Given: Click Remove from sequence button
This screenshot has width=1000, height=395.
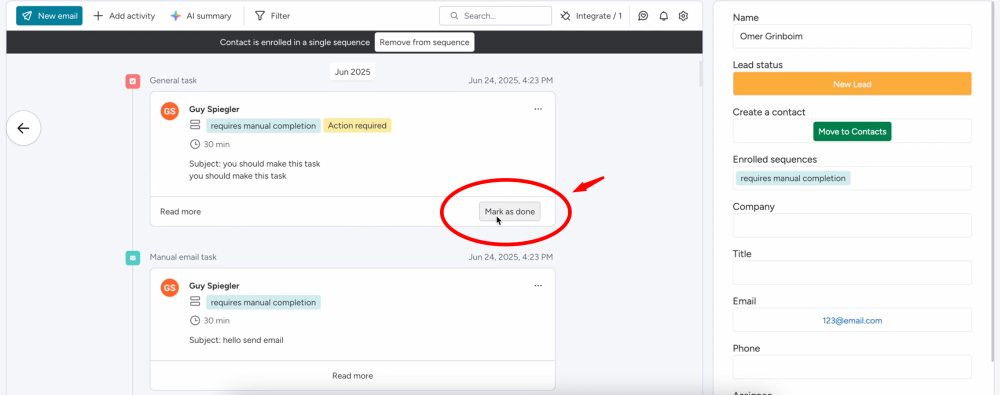Looking at the screenshot, I should [x=425, y=42].
